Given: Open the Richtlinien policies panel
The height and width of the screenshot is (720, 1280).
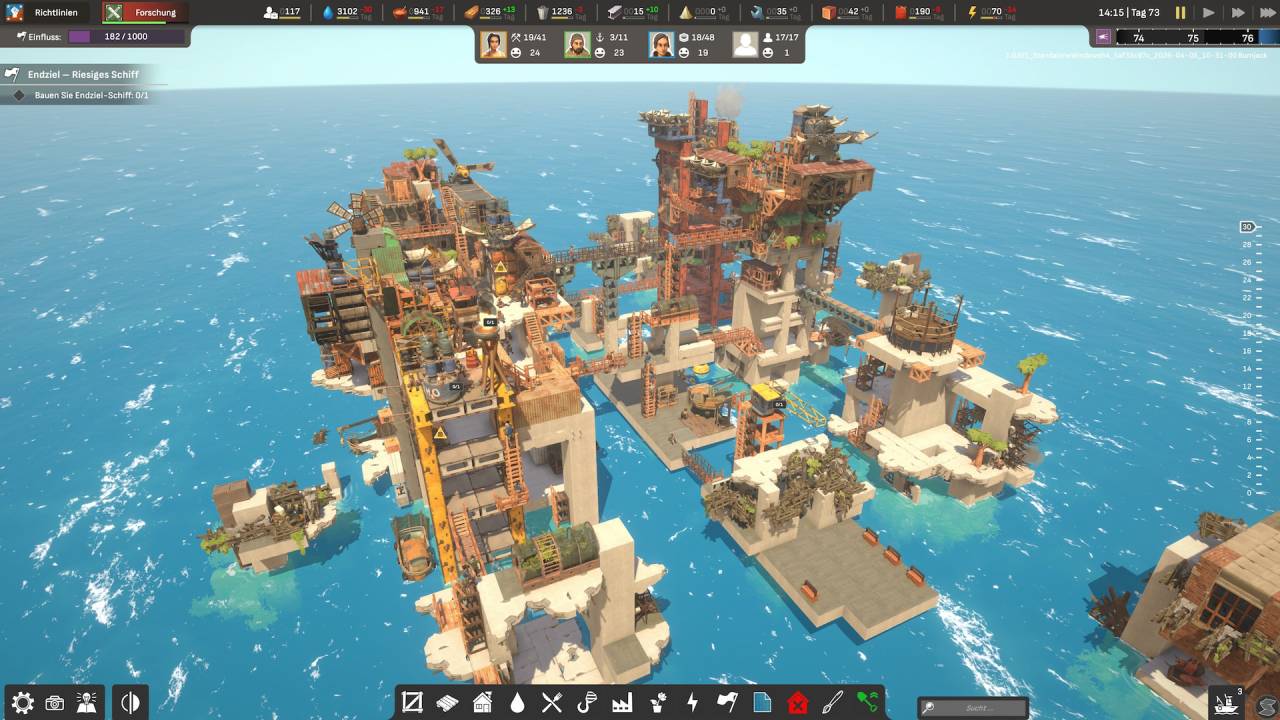Looking at the screenshot, I should pyautogui.click(x=45, y=13).
